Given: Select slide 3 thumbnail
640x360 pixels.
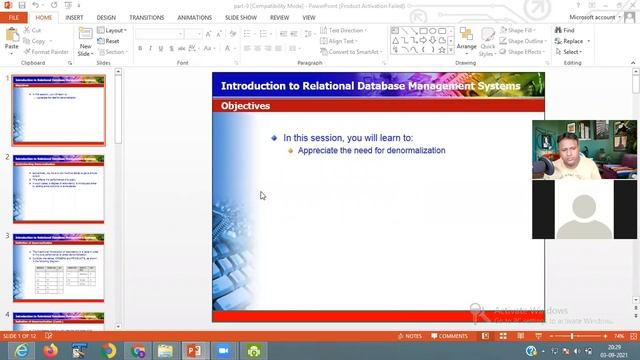Looking at the screenshot, I should [x=58, y=268].
